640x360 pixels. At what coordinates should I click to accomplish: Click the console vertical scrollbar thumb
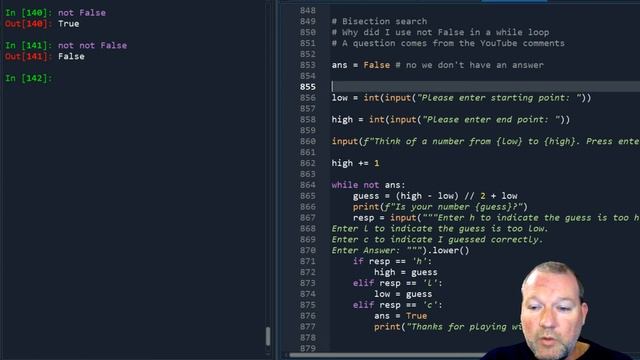pyautogui.click(x=268, y=336)
